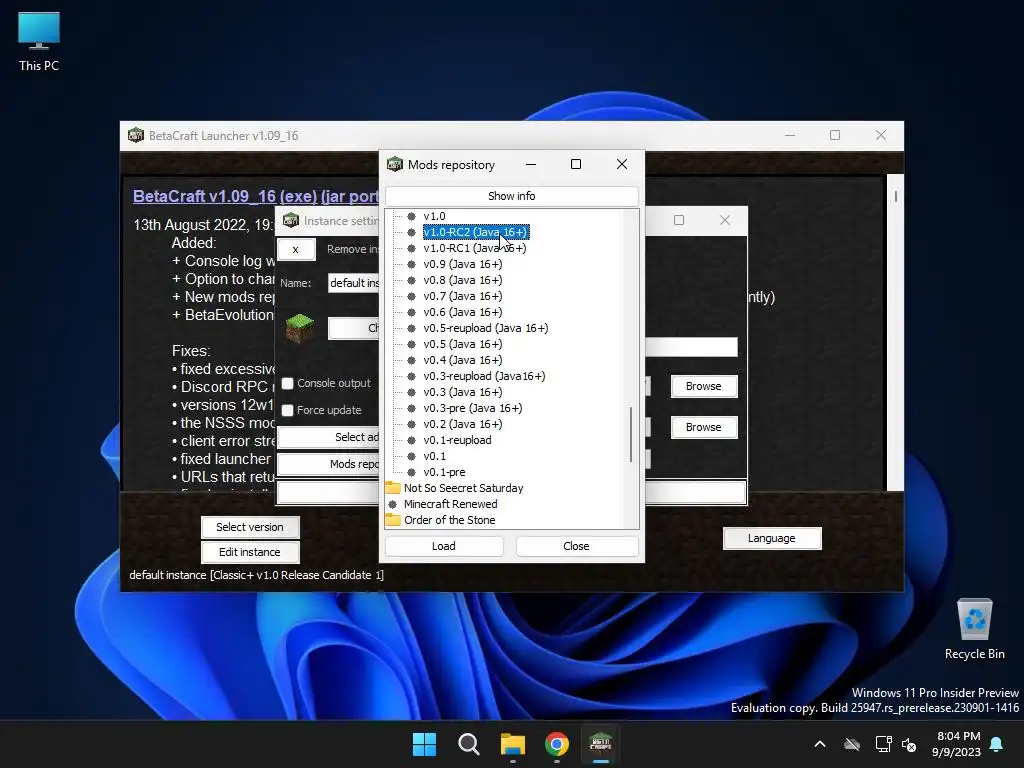Click BetaCraft Launcher window title icon
The width and height of the screenshot is (1024, 768).
pyautogui.click(x=136, y=136)
